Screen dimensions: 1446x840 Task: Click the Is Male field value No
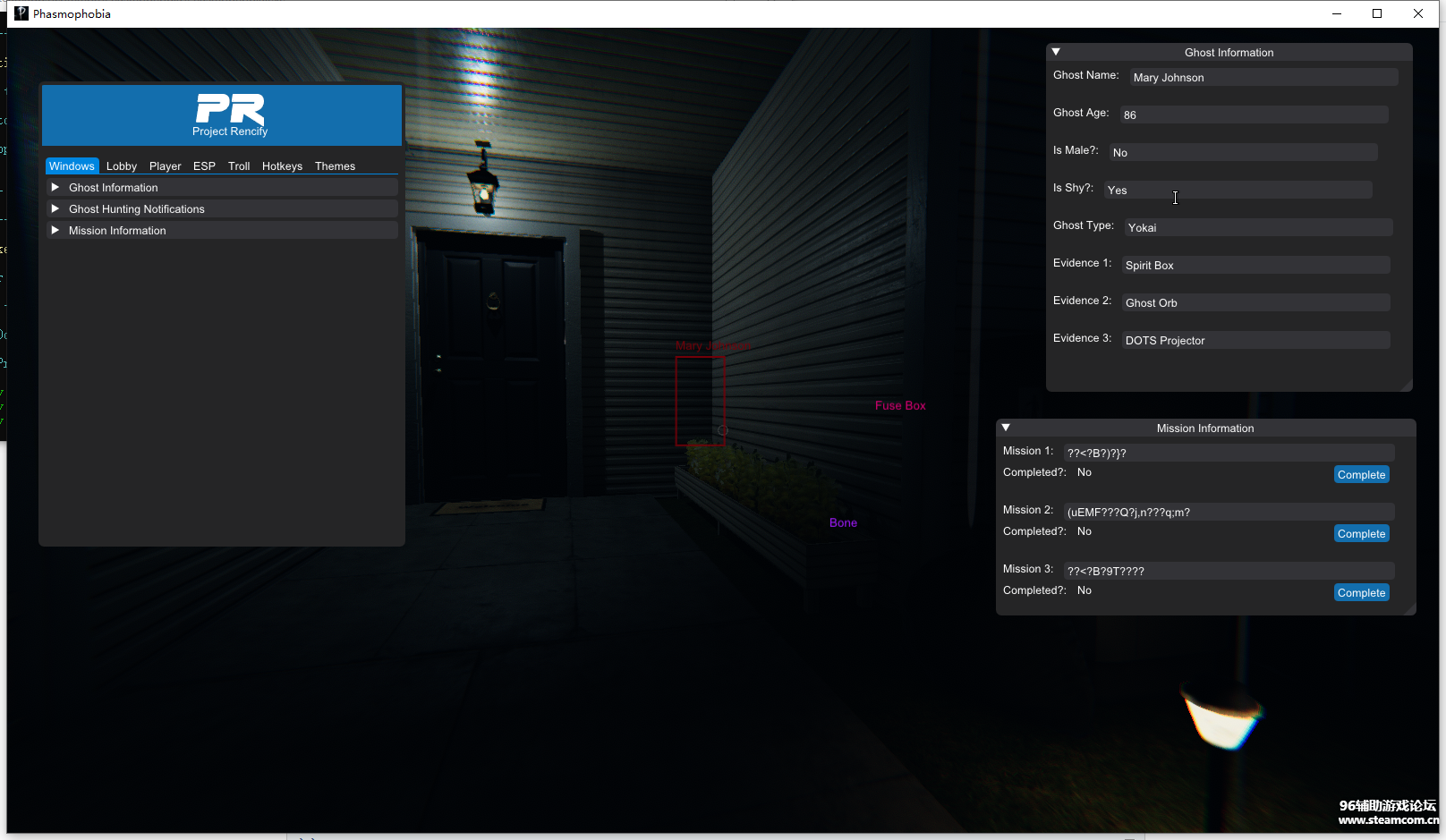point(1243,153)
